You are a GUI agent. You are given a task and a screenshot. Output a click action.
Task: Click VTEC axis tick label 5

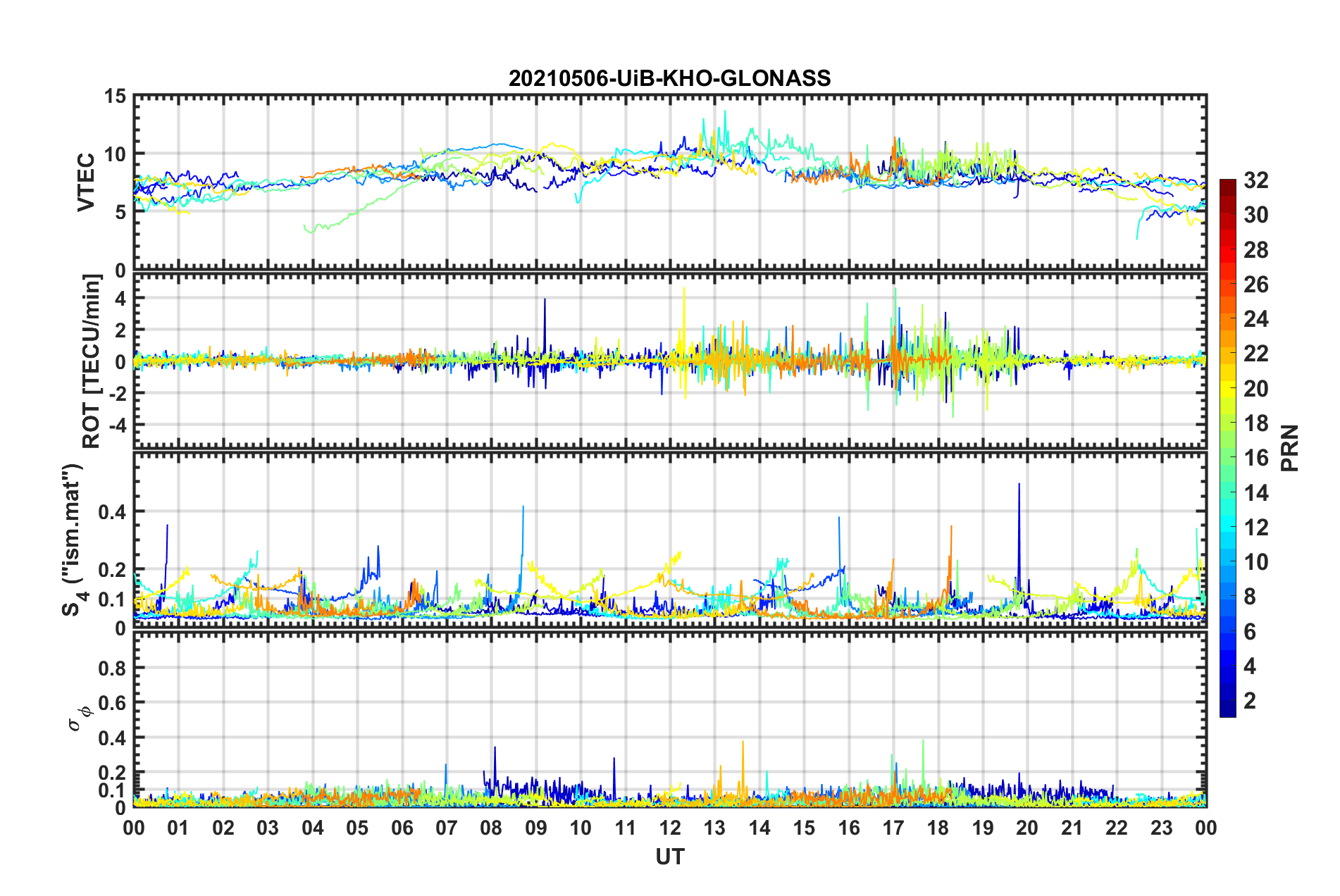pos(120,212)
